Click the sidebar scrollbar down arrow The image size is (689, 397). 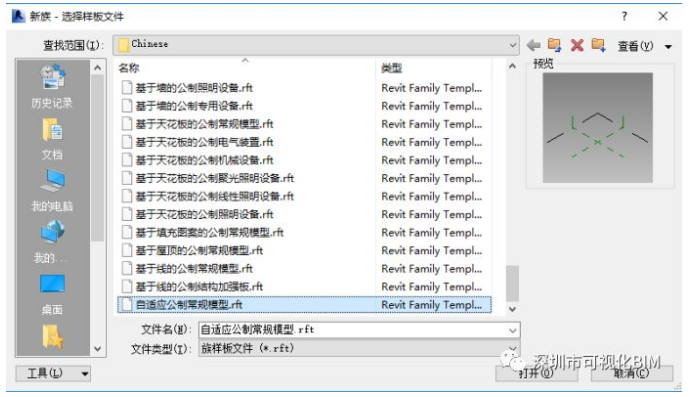click(x=98, y=349)
